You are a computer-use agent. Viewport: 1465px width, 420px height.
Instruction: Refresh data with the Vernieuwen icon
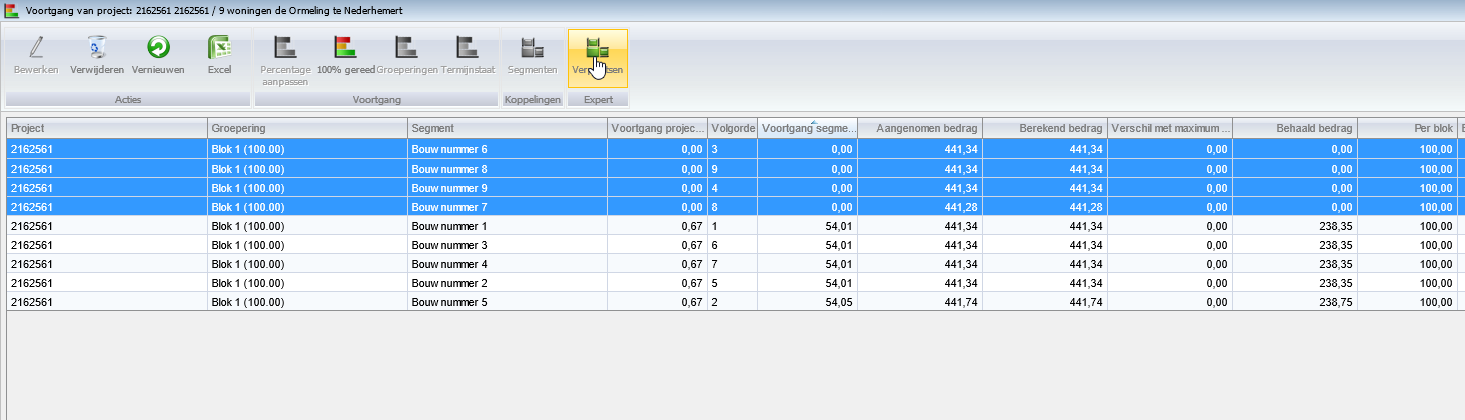158,48
